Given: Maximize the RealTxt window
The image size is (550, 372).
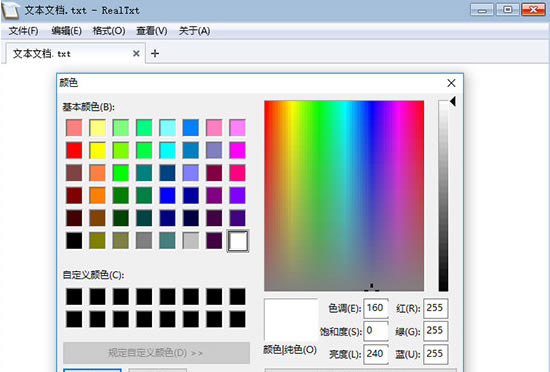Looking at the screenshot, I should coord(507,10).
